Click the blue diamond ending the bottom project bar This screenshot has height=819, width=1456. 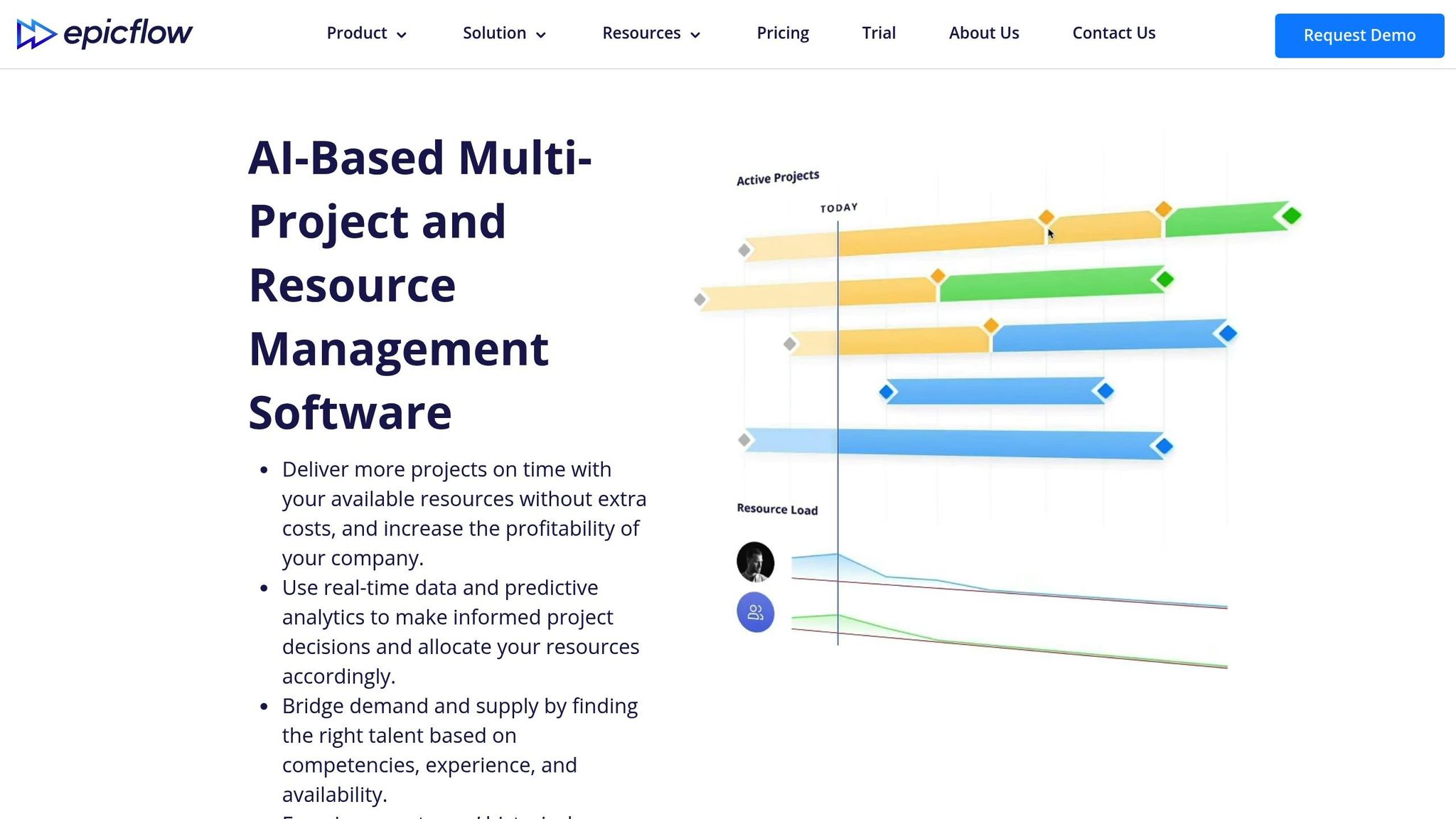click(1164, 446)
